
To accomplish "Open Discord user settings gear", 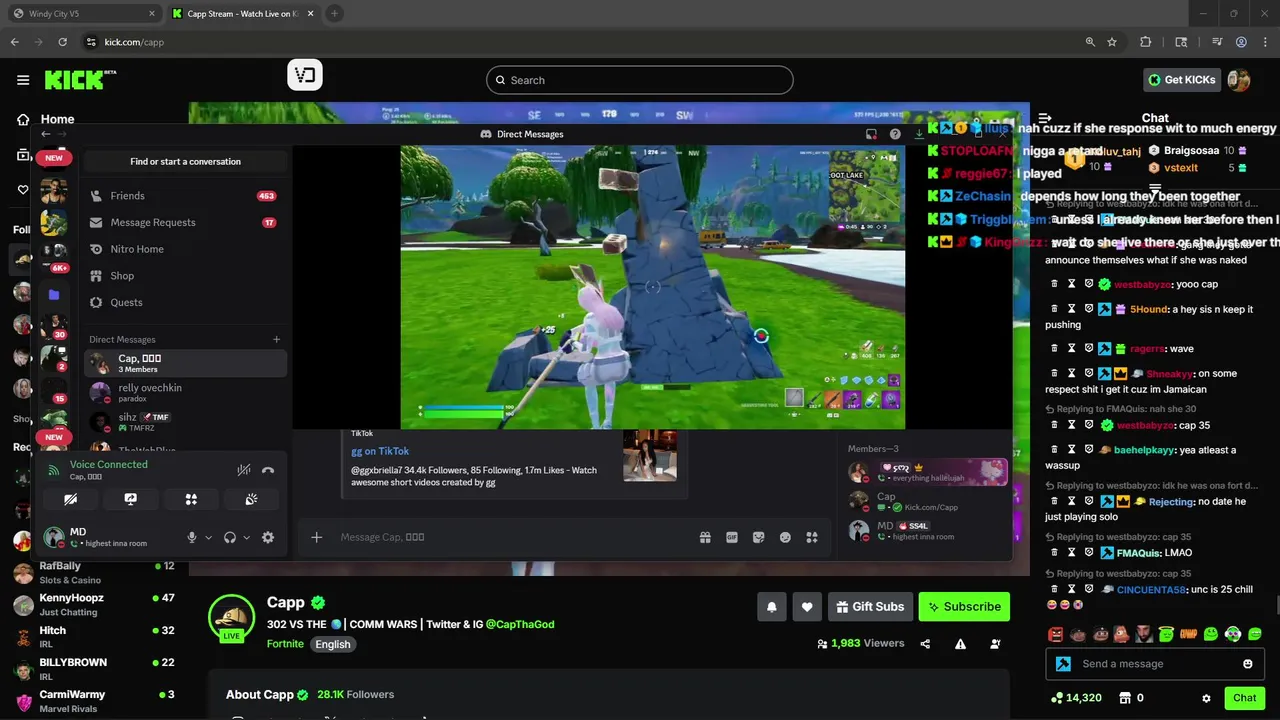I will coord(268,537).
